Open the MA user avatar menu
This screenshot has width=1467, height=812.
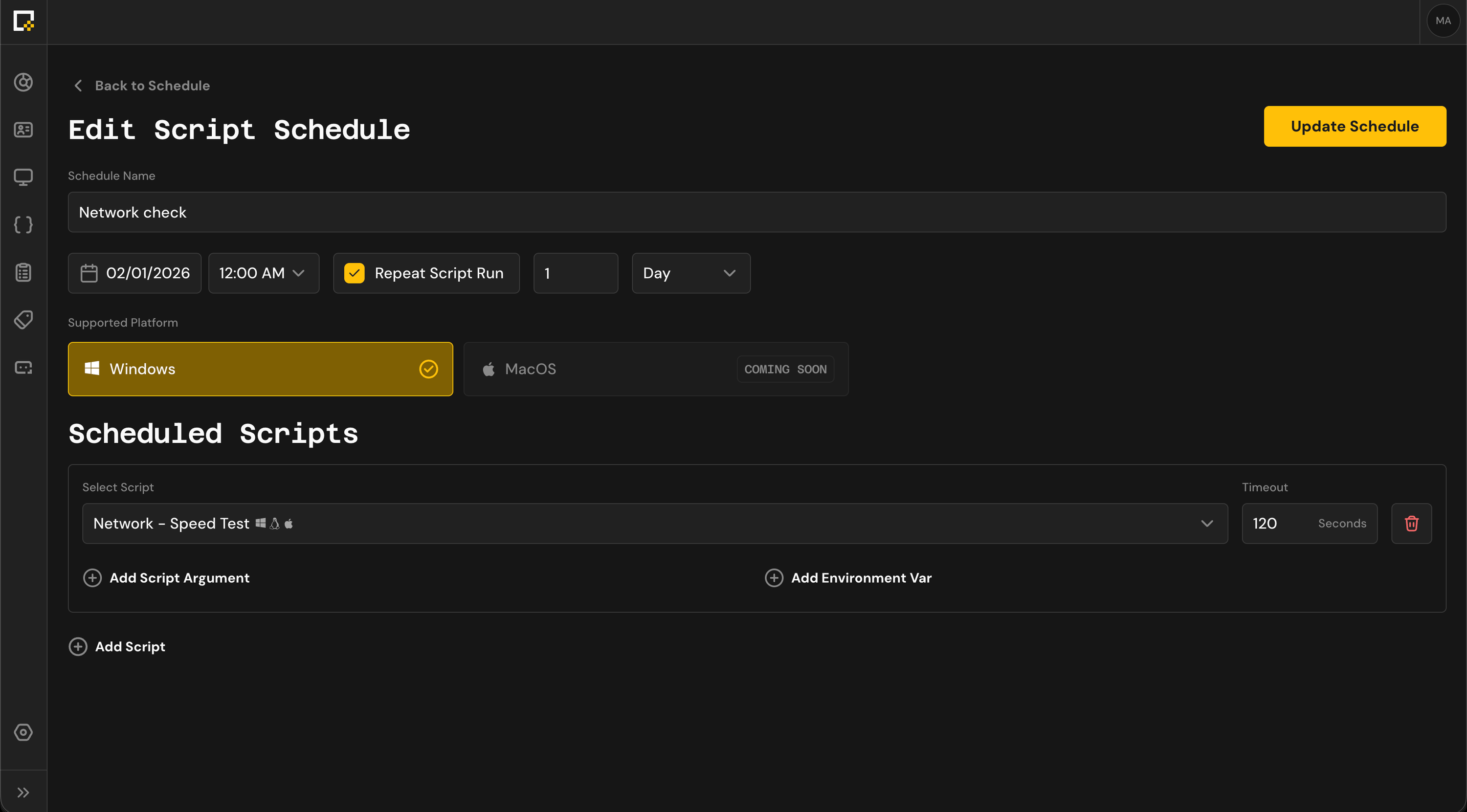pos(1443,21)
